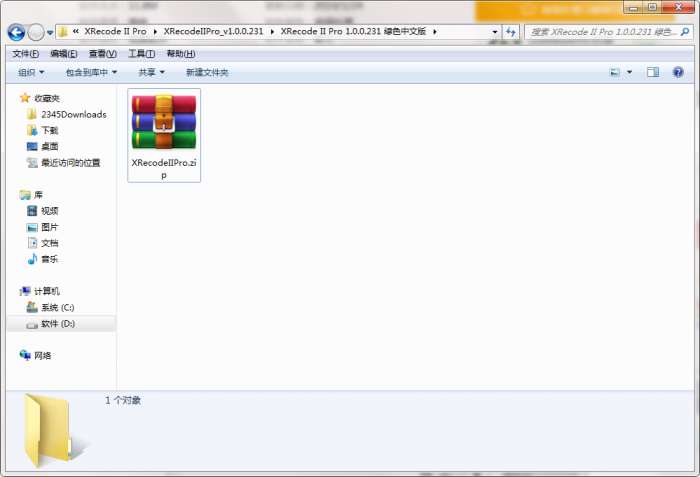Click the magnifier search icon
Viewport: 700px width, 477px height.
(685, 32)
